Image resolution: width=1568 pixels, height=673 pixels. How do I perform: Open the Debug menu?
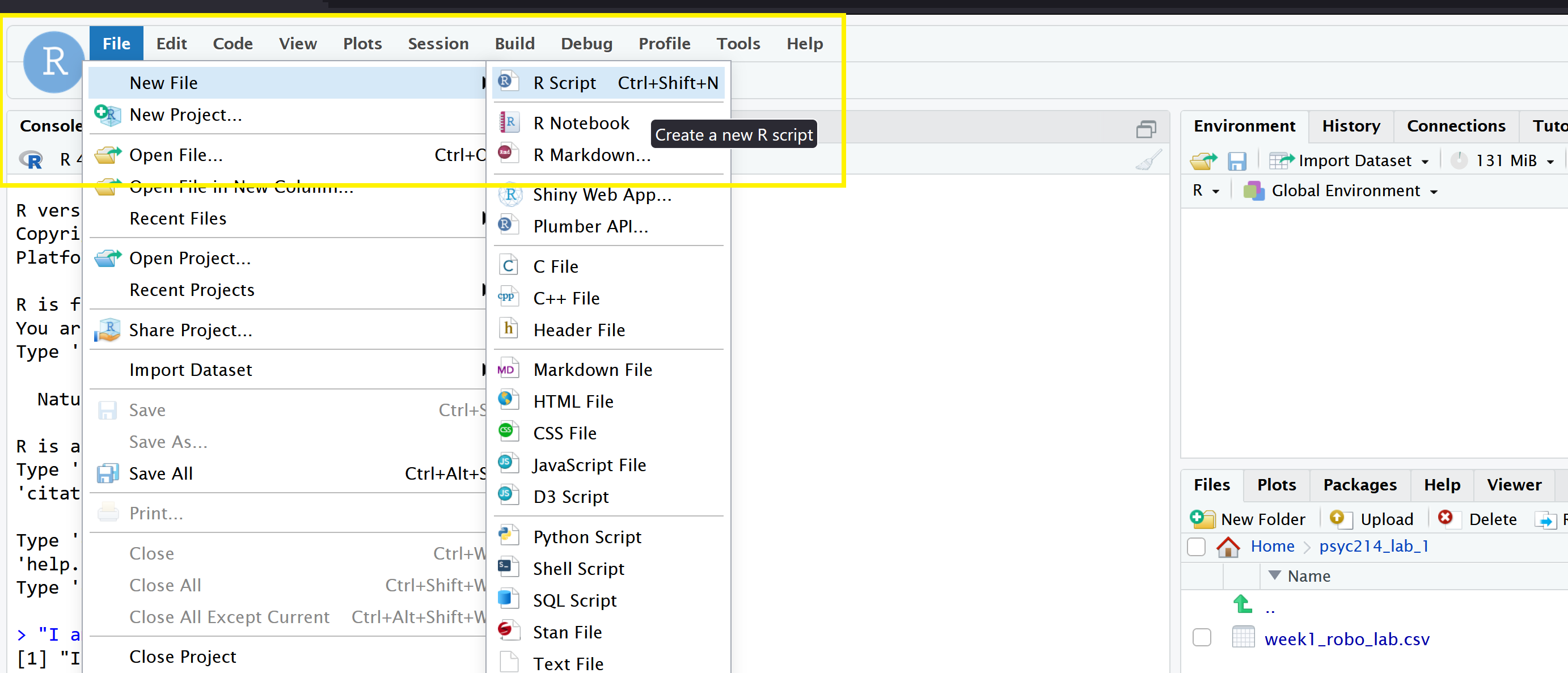pyautogui.click(x=586, y=43)
